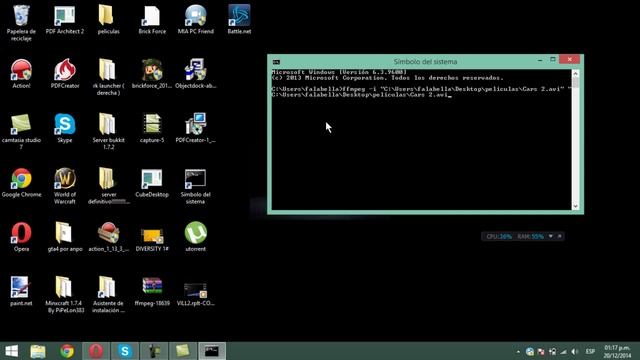Click the volume speaker tray icon

tap(575, 351)
